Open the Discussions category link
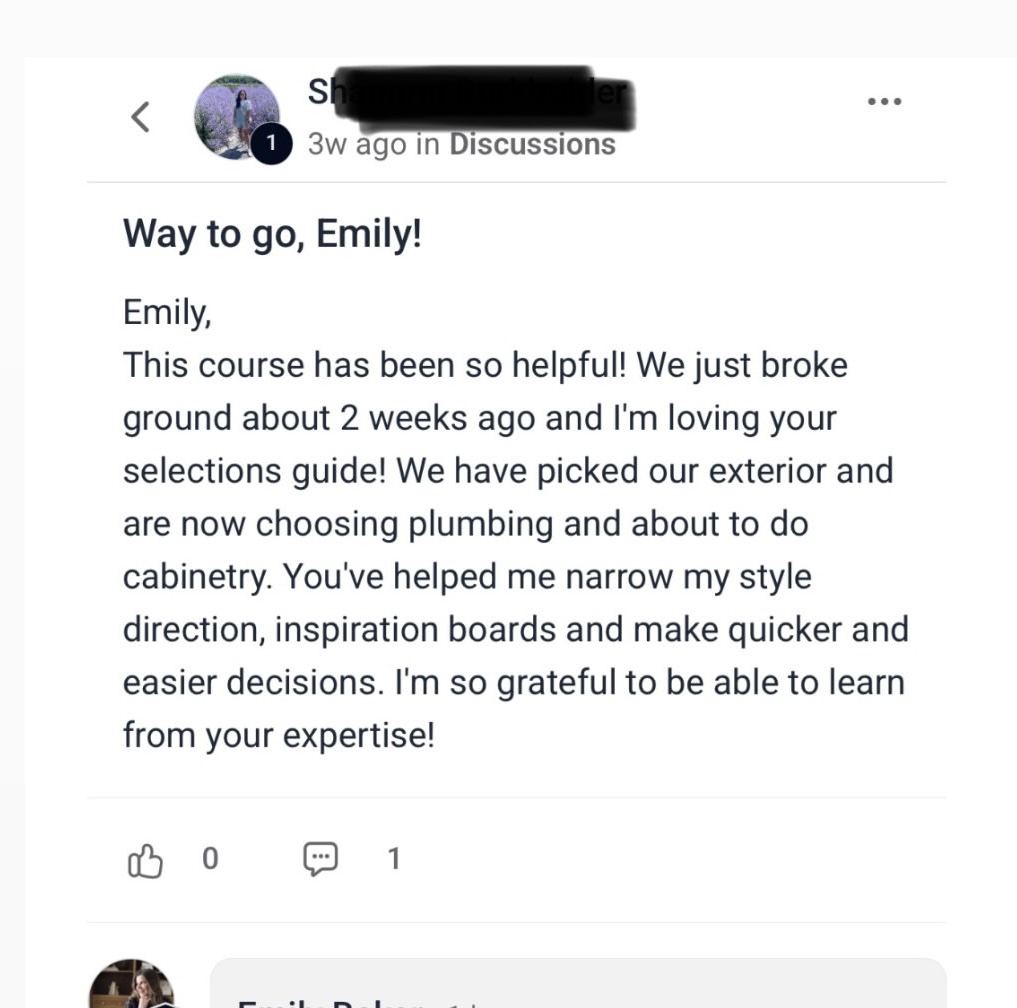1017x1008 pixels. (532, 144)
